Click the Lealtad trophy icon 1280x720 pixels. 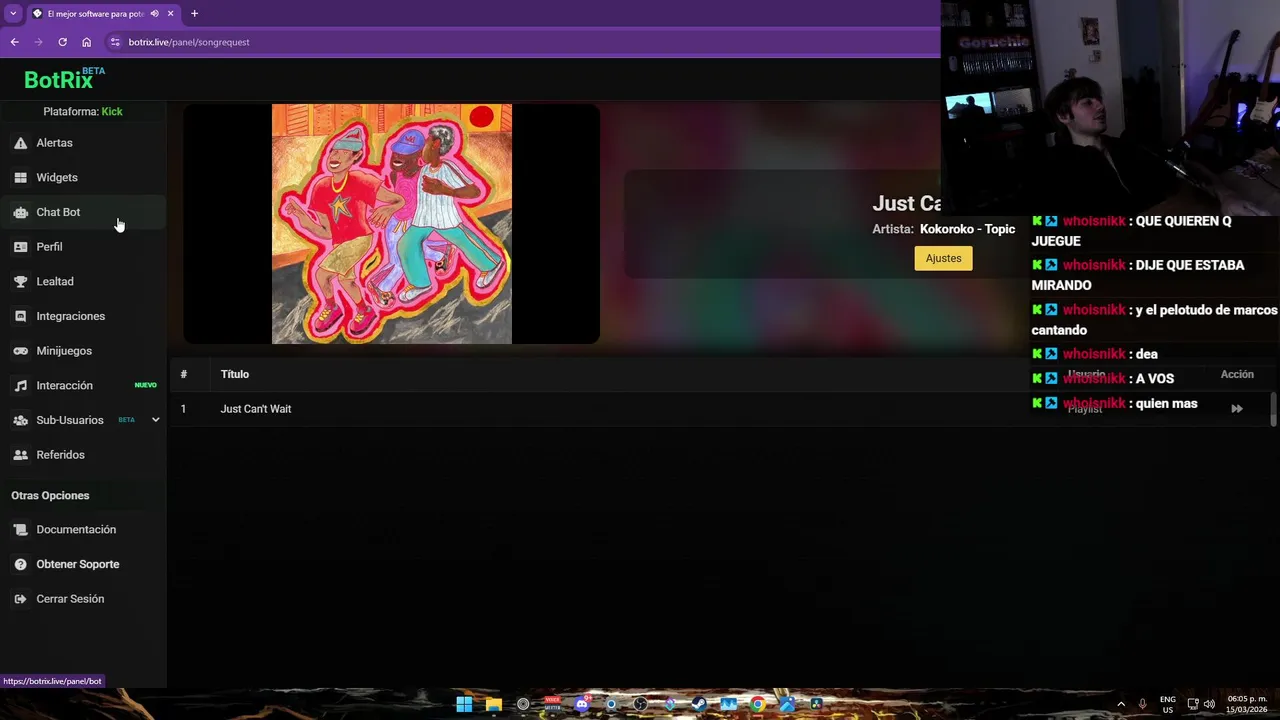point(20,282)
